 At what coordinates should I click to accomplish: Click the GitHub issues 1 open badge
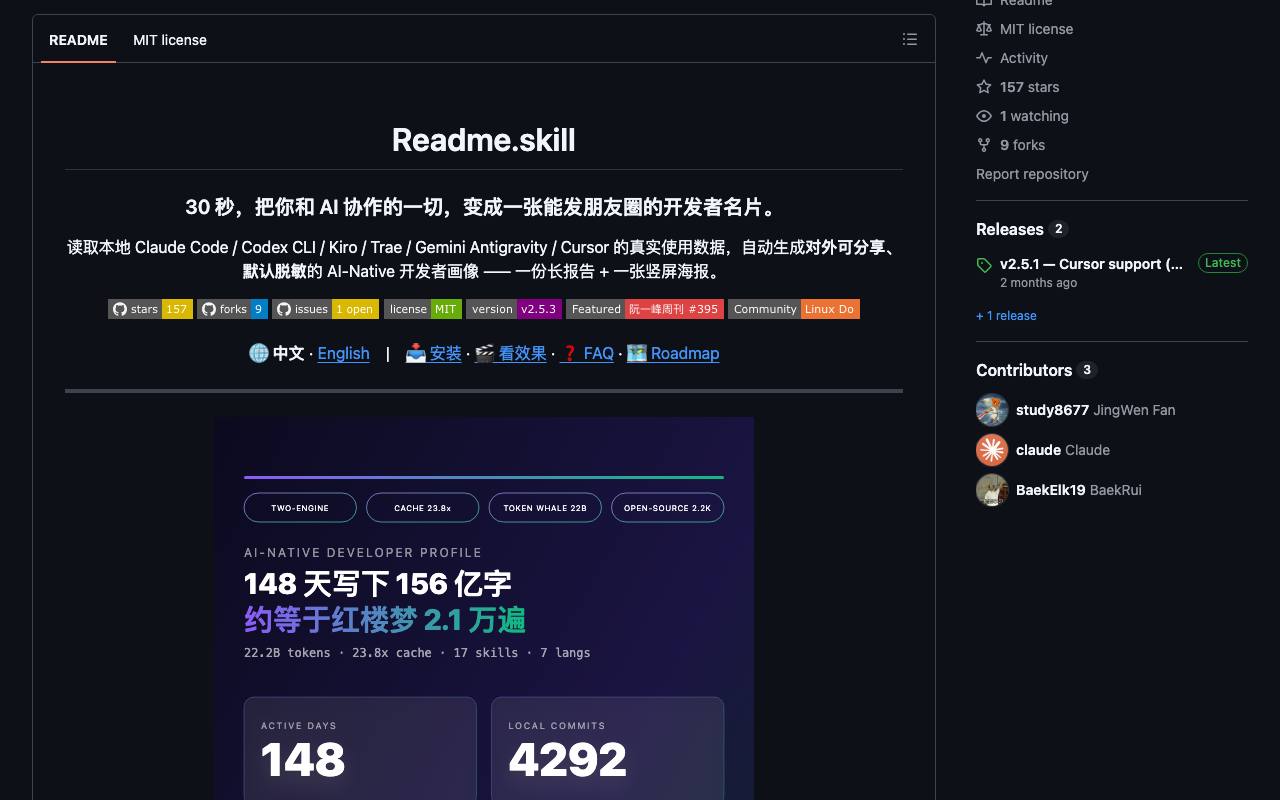tap(325, 309)
